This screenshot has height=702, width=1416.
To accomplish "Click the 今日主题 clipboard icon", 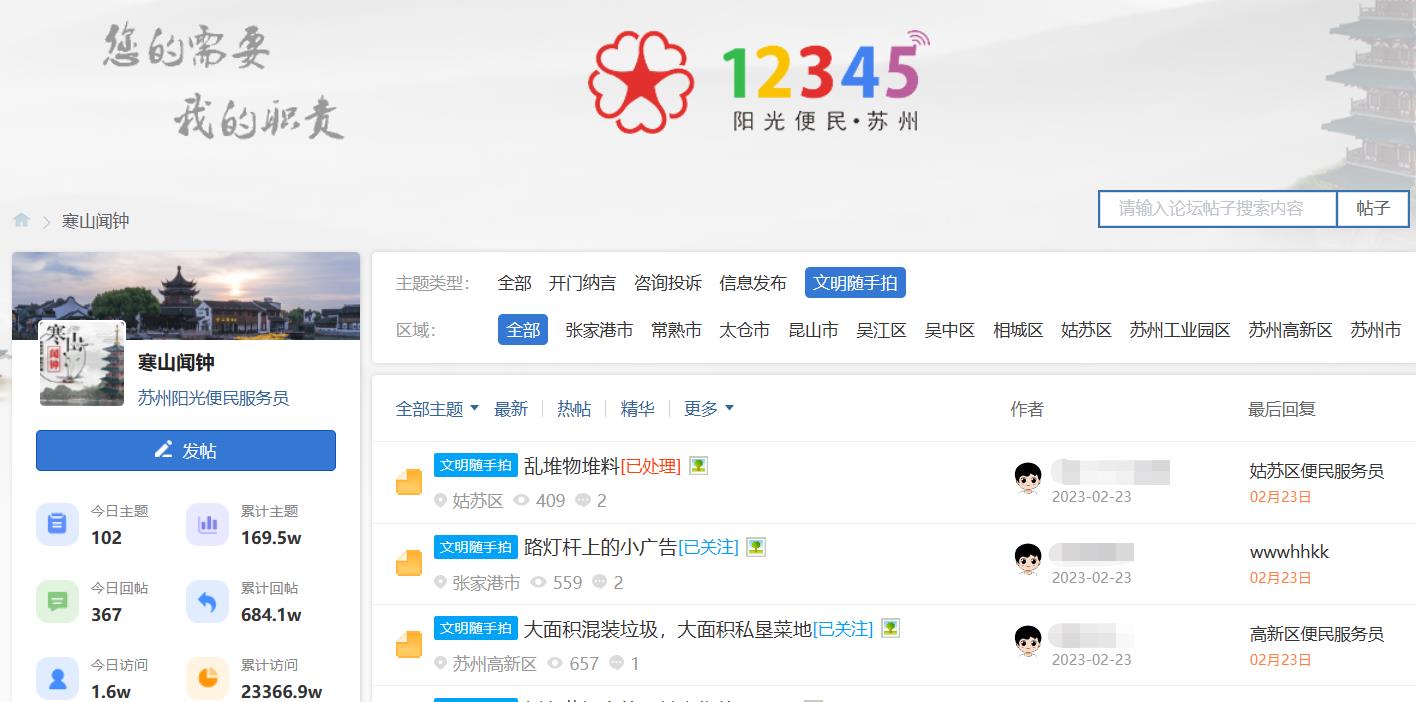I will 57,524.
